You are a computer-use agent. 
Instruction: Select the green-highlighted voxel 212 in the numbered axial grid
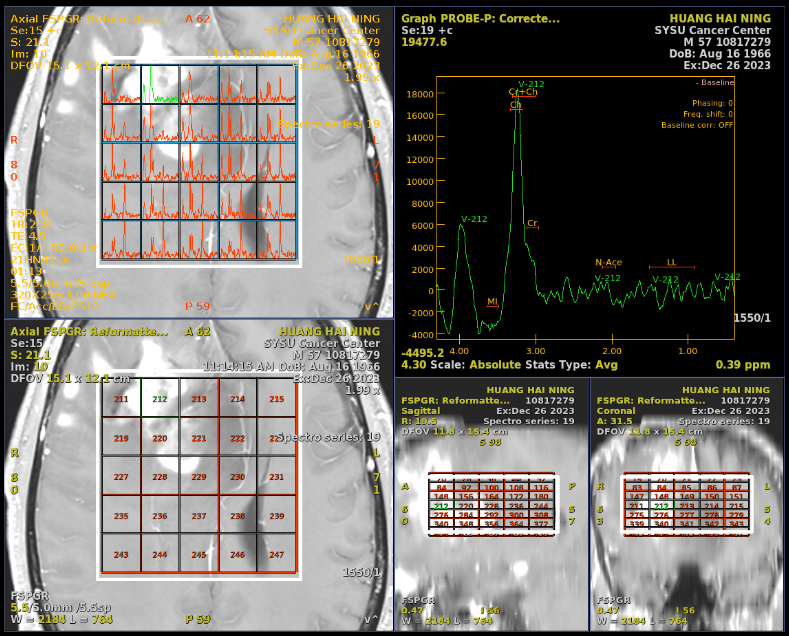pyautogui.click(x=160, y=398)
